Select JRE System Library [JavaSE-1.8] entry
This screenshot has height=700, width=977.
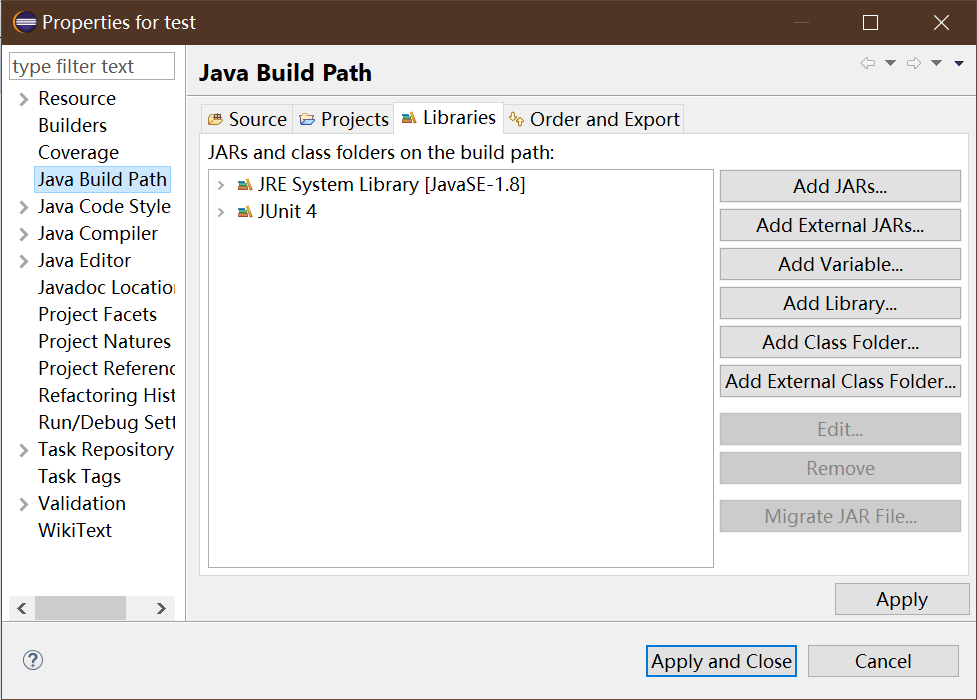click(391, 185)
